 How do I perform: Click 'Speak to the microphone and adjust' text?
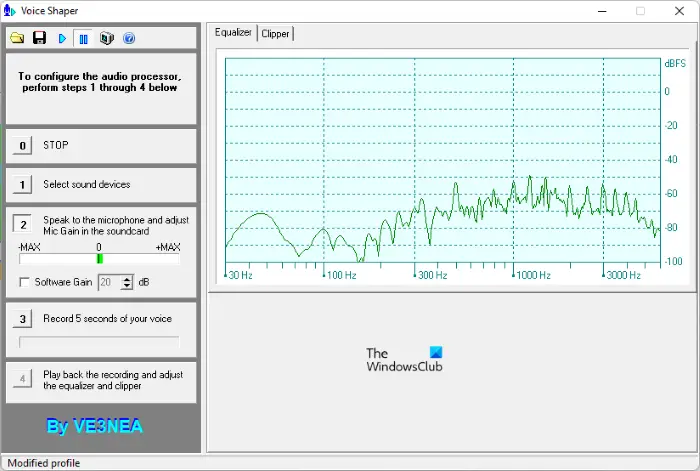pyautogui.click(x=116, y=220)
